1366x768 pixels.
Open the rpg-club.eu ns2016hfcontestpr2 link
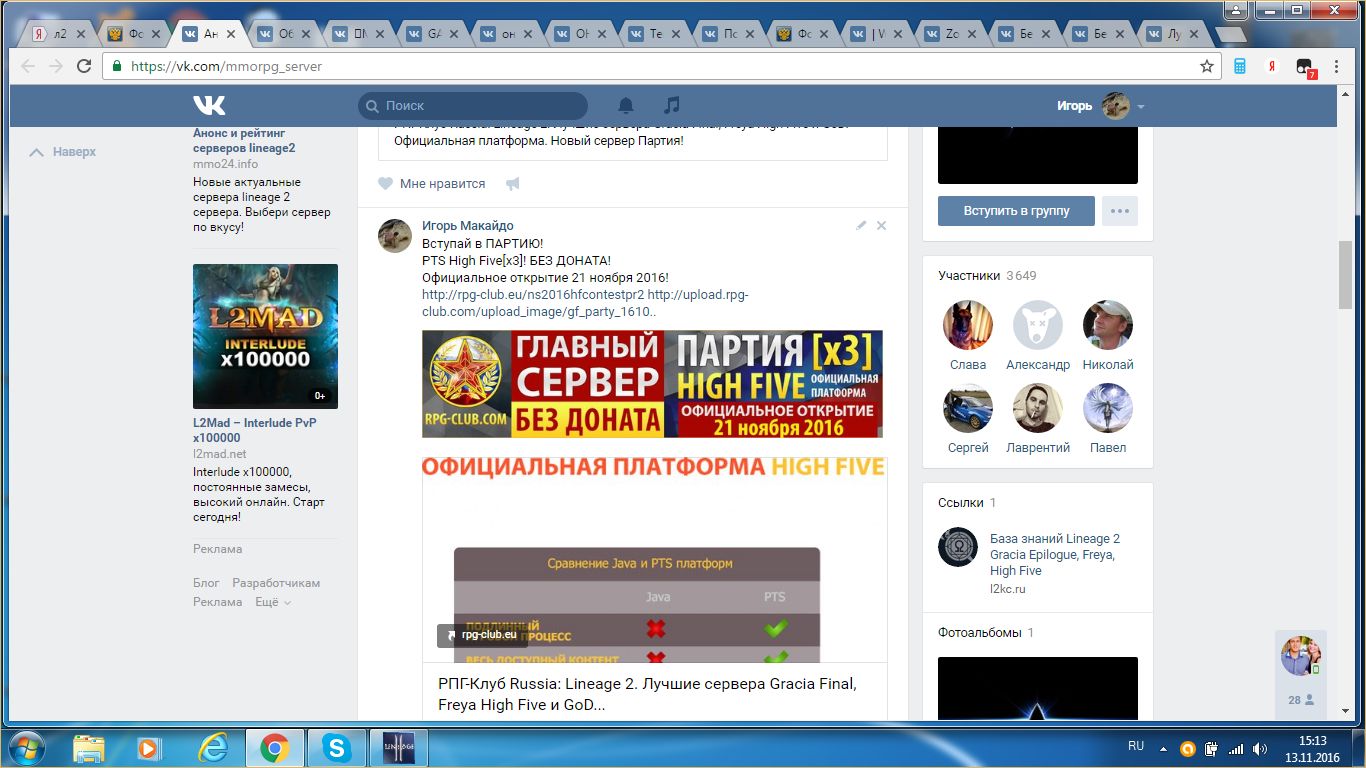point(533,295)
